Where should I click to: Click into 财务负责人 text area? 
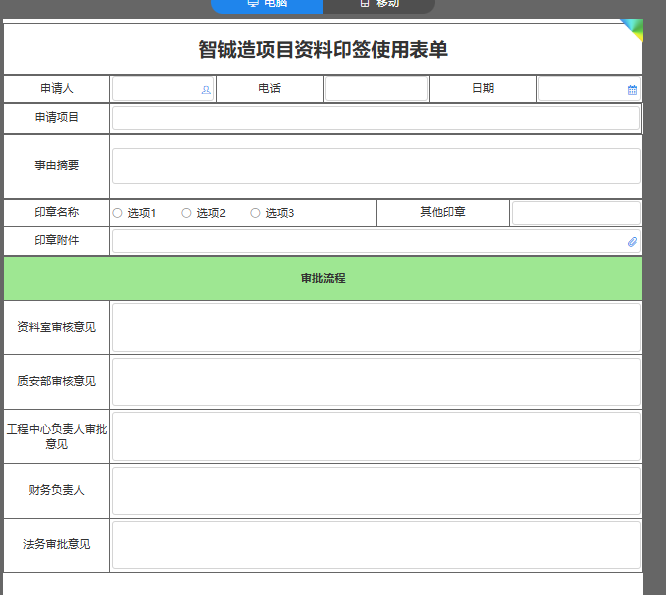tap(376, 491)
